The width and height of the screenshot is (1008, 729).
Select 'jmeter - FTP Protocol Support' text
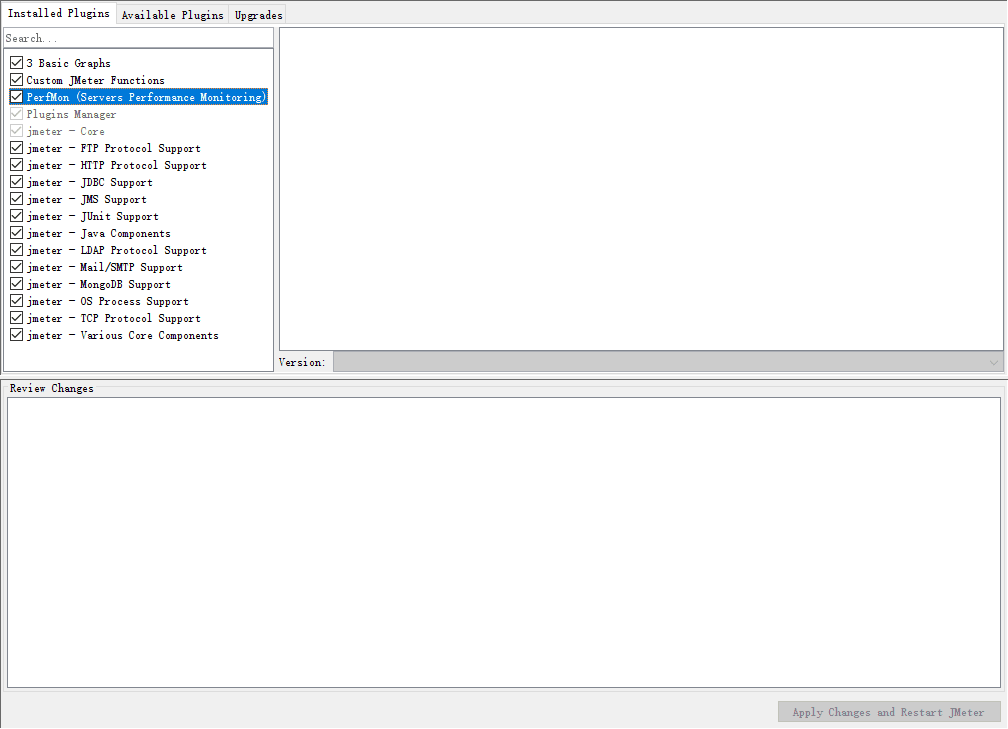tap(113, 148)
